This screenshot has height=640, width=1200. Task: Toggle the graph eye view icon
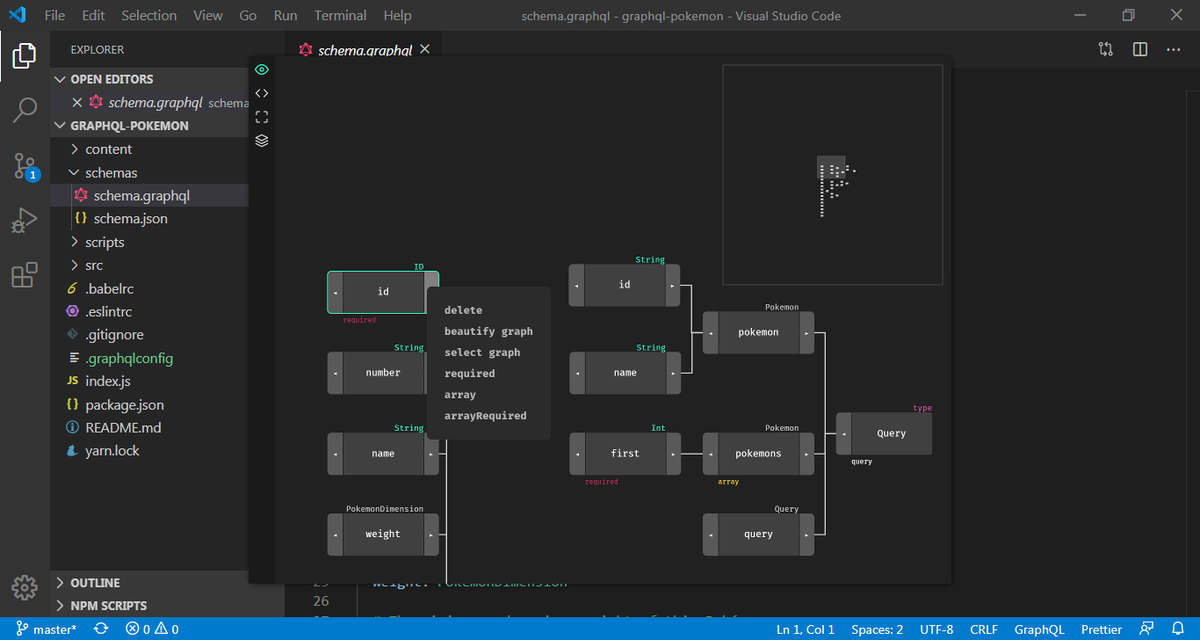coord(262,69)
